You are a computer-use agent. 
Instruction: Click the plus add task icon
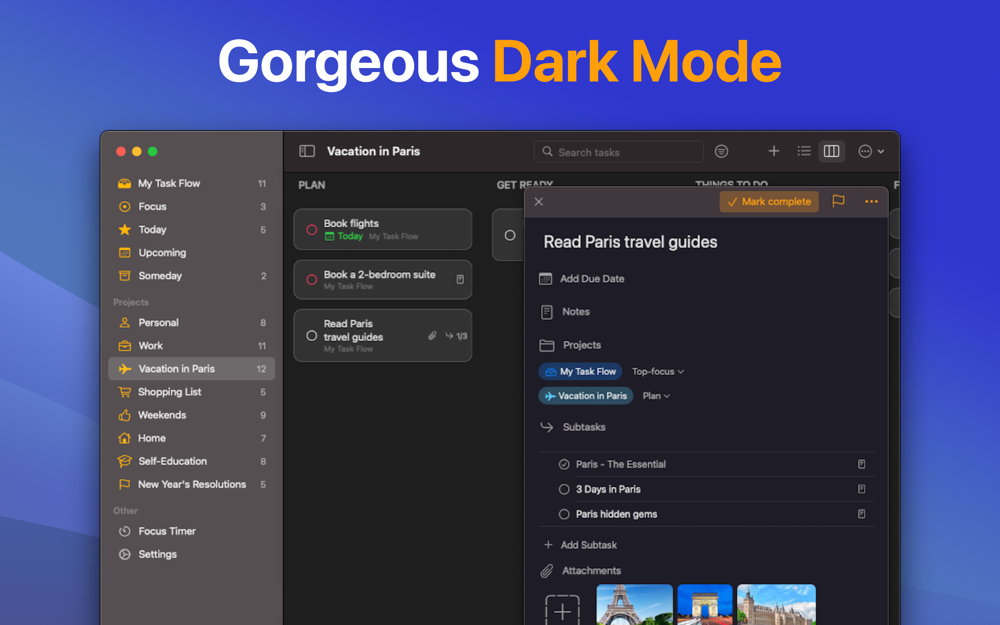774,151
